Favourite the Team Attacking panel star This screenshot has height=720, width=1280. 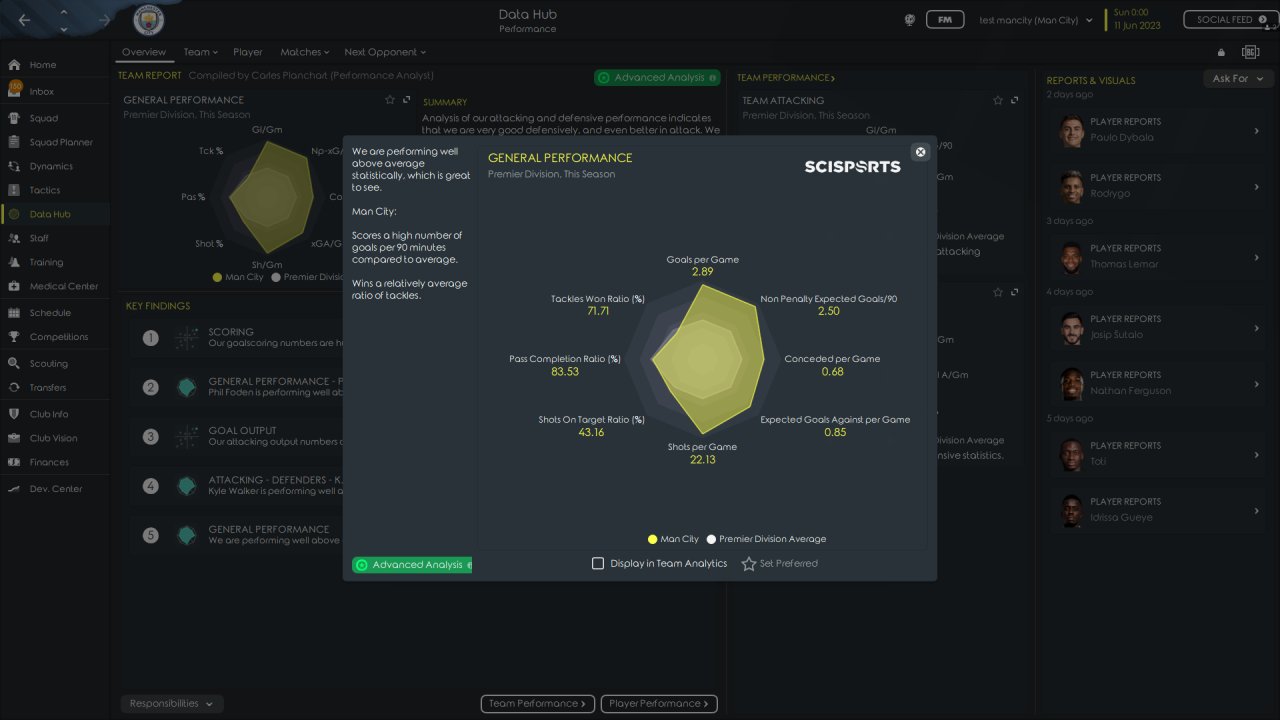tap(998, 100)
